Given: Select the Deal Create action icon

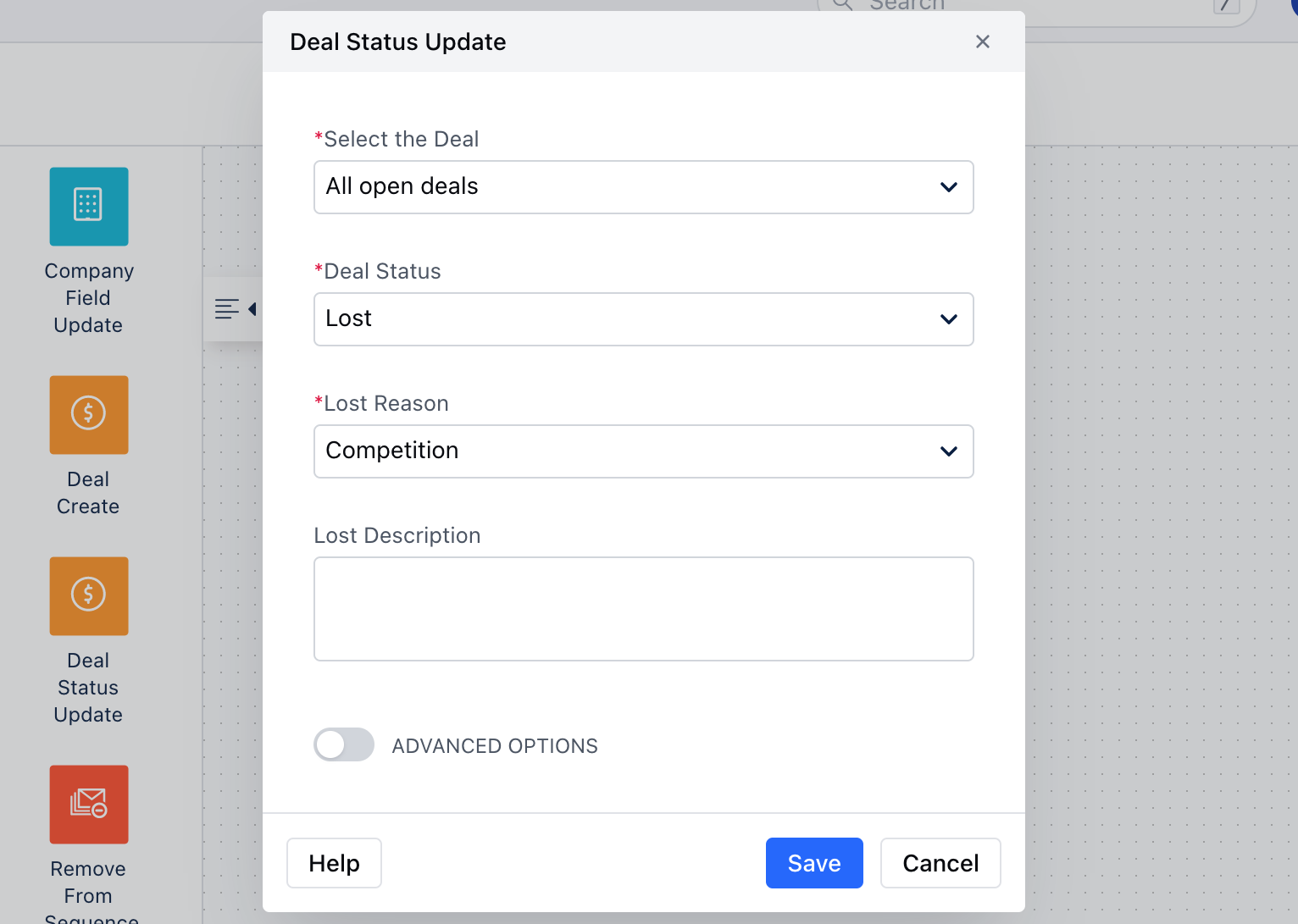Looking at the screenshot, I should tap(89, 415).
